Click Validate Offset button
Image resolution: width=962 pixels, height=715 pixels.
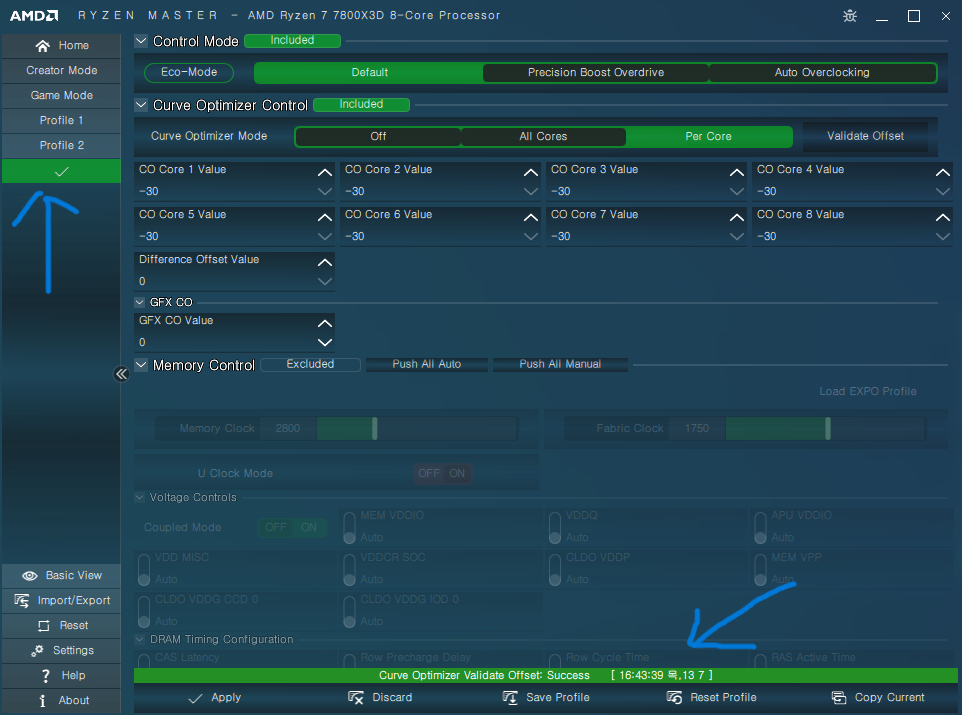click(x=865, y=136)
